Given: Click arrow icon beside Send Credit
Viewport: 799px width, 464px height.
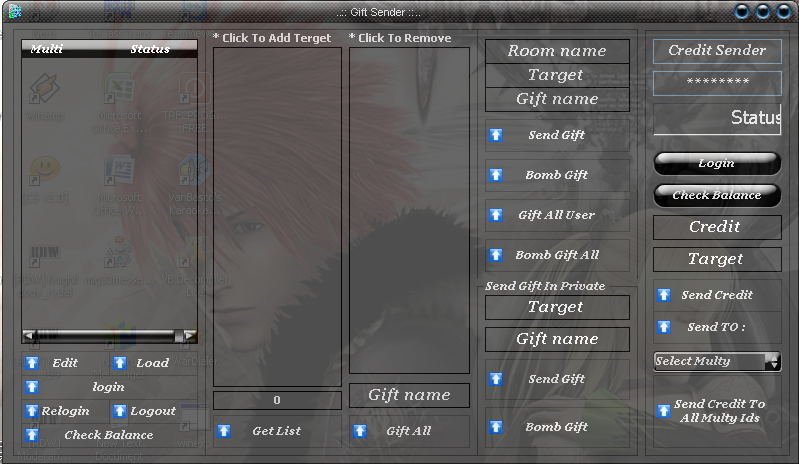Looking at the screenshot, I should [x=663, y=295].
